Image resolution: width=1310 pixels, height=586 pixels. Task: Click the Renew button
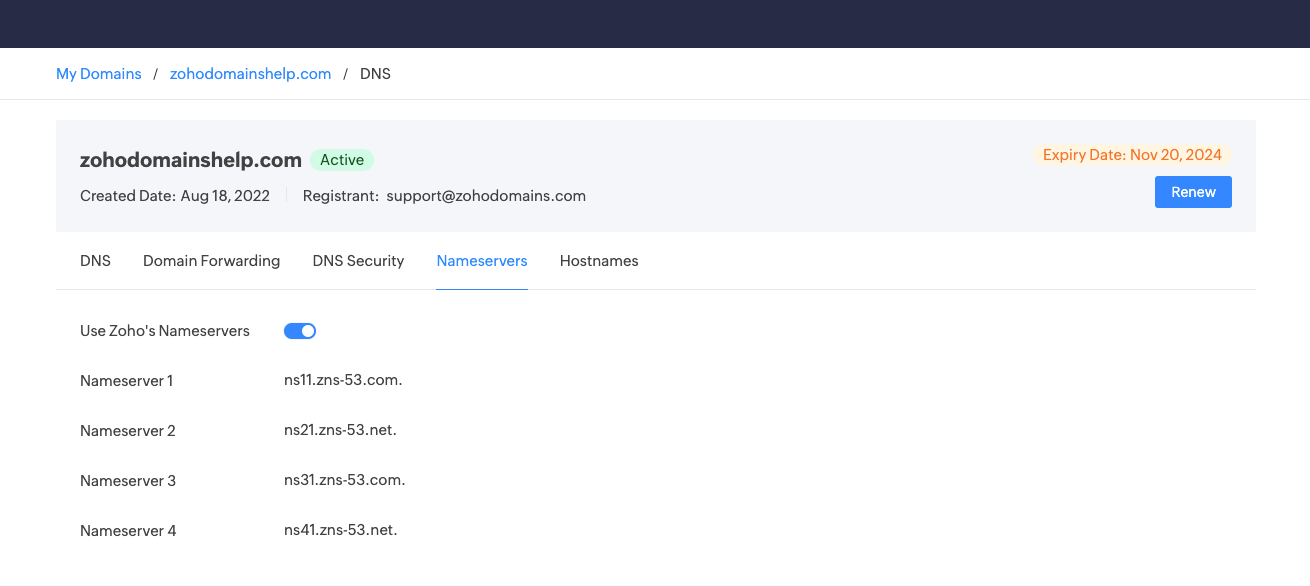pos(1193,192)
